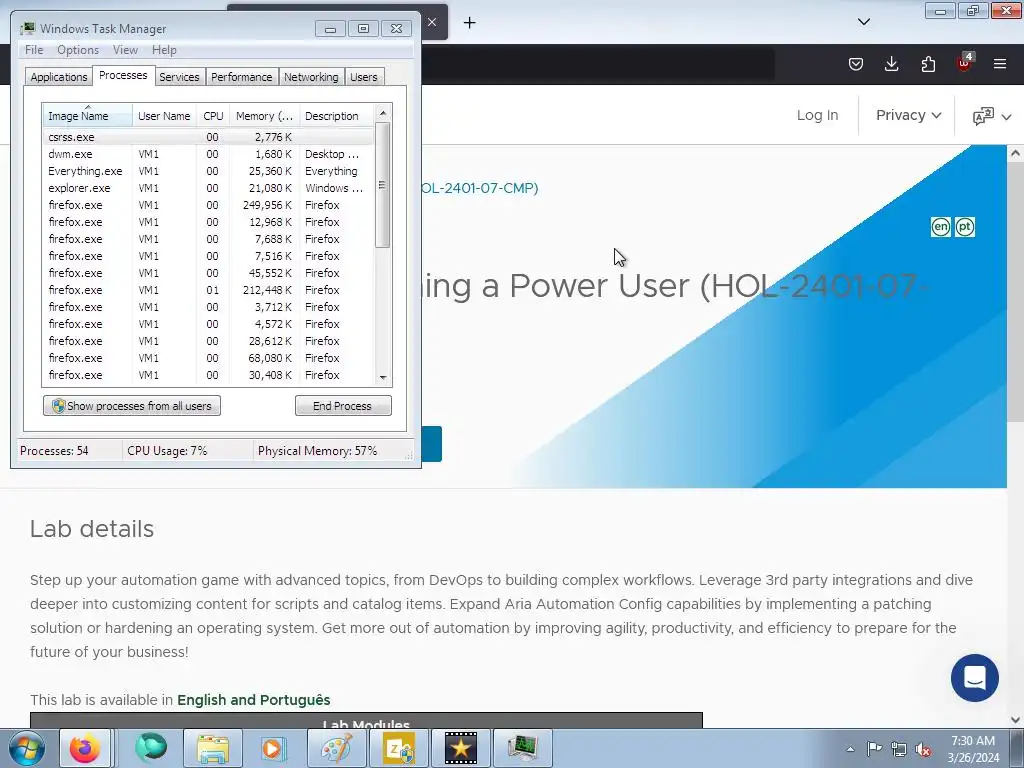Click process list scroll down arrow

pos(383,377)
